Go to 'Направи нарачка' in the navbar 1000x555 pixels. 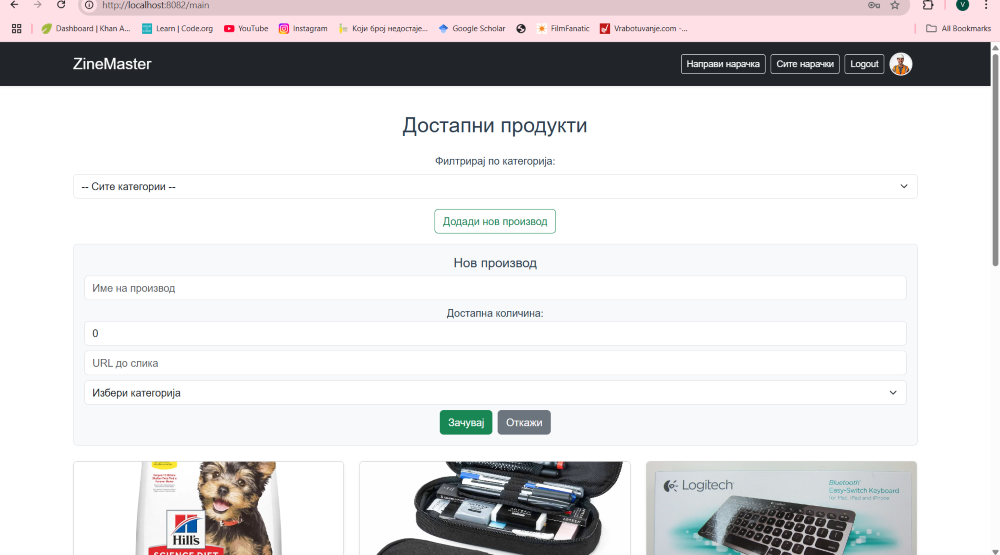723,64
